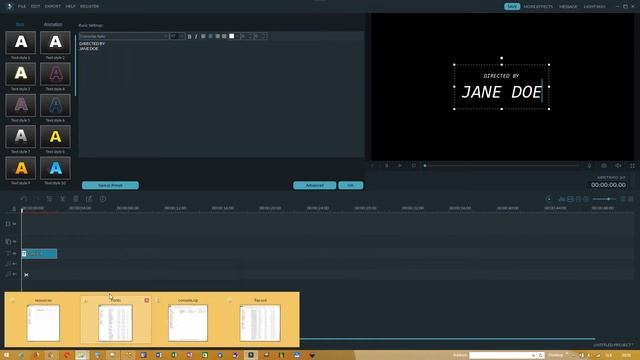640x360 pixels.
Task: Open Message link
Action: [x=568, y=7]
